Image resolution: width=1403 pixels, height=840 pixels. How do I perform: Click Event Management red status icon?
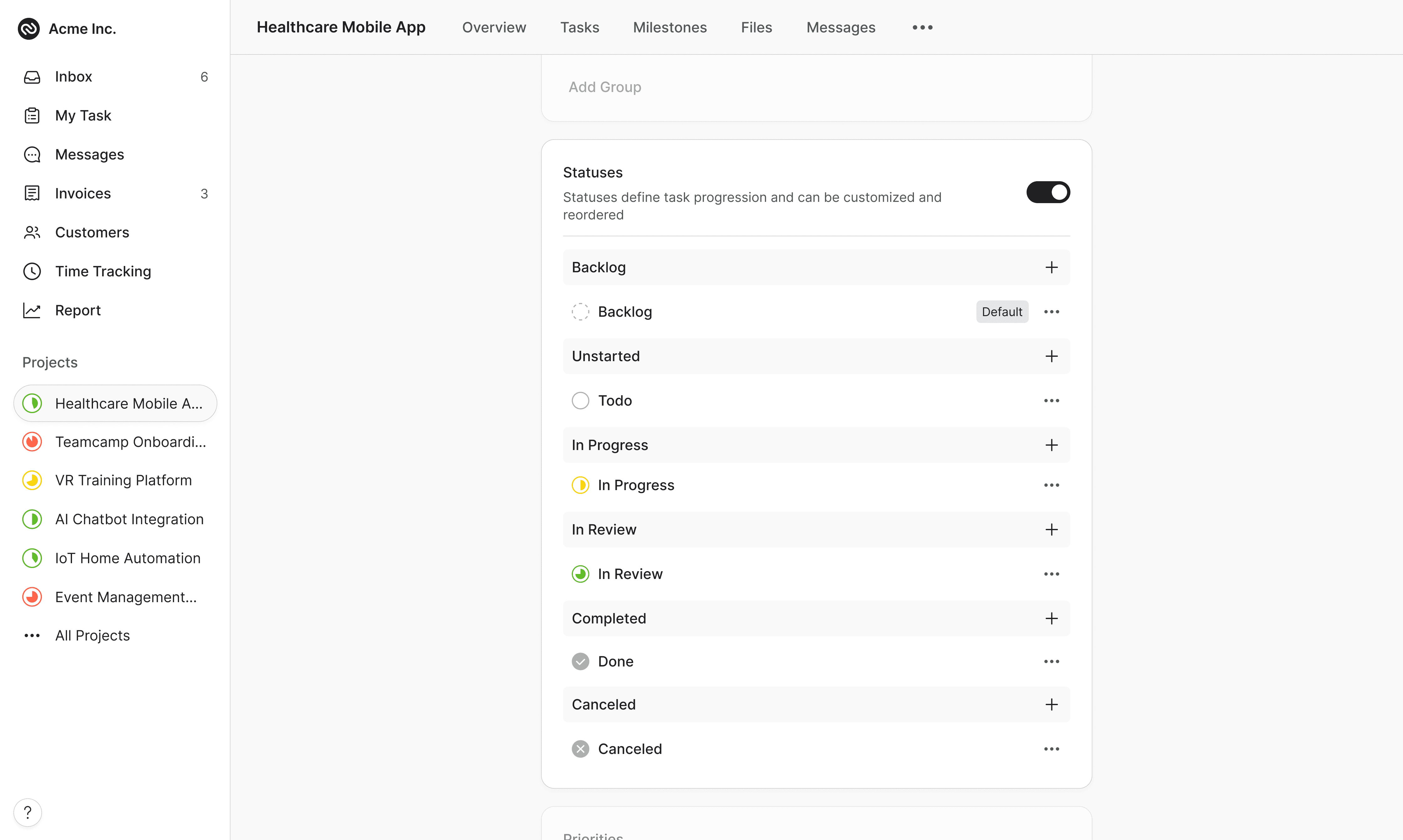pyautogui.click(x=32, y=597)
